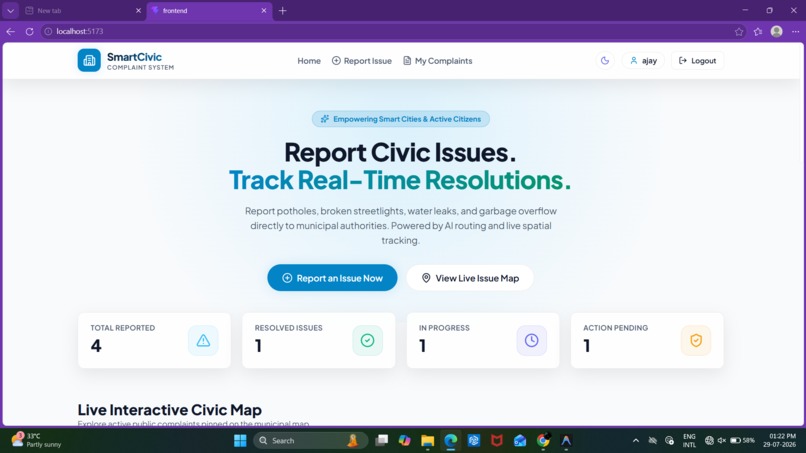This screenshot has width=806, height=453.
Task: Open the McAfee taskbar icon
Action: (x=497, y=441)
